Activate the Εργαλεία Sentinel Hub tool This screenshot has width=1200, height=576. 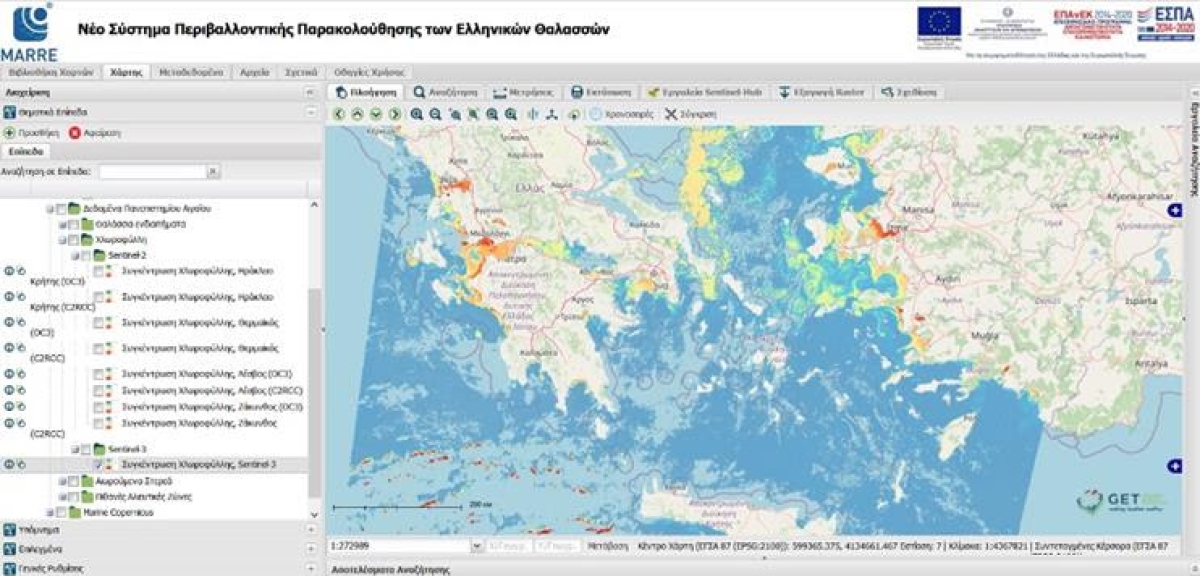(x=707, y=90)
